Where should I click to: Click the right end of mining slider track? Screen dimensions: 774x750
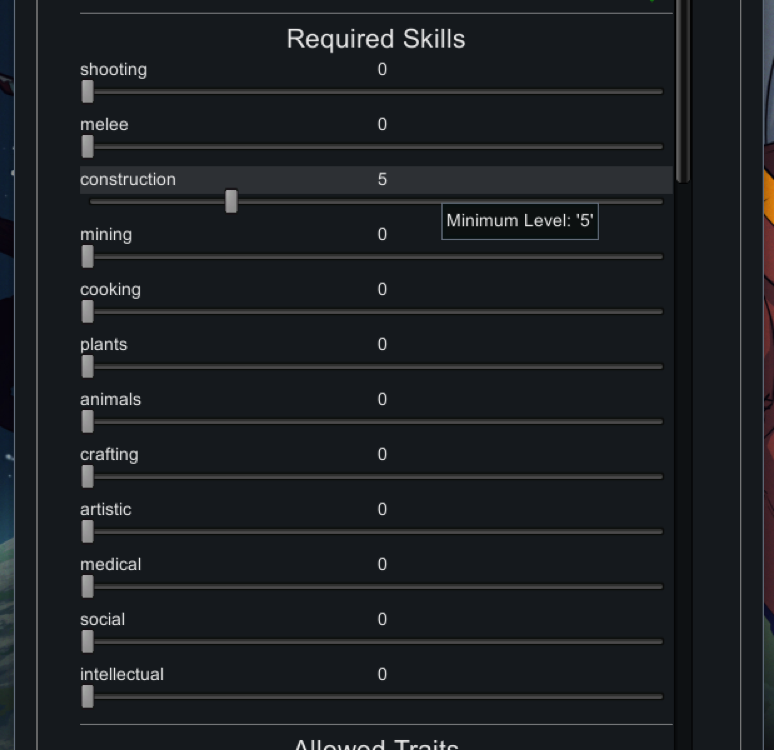point(658,257)
